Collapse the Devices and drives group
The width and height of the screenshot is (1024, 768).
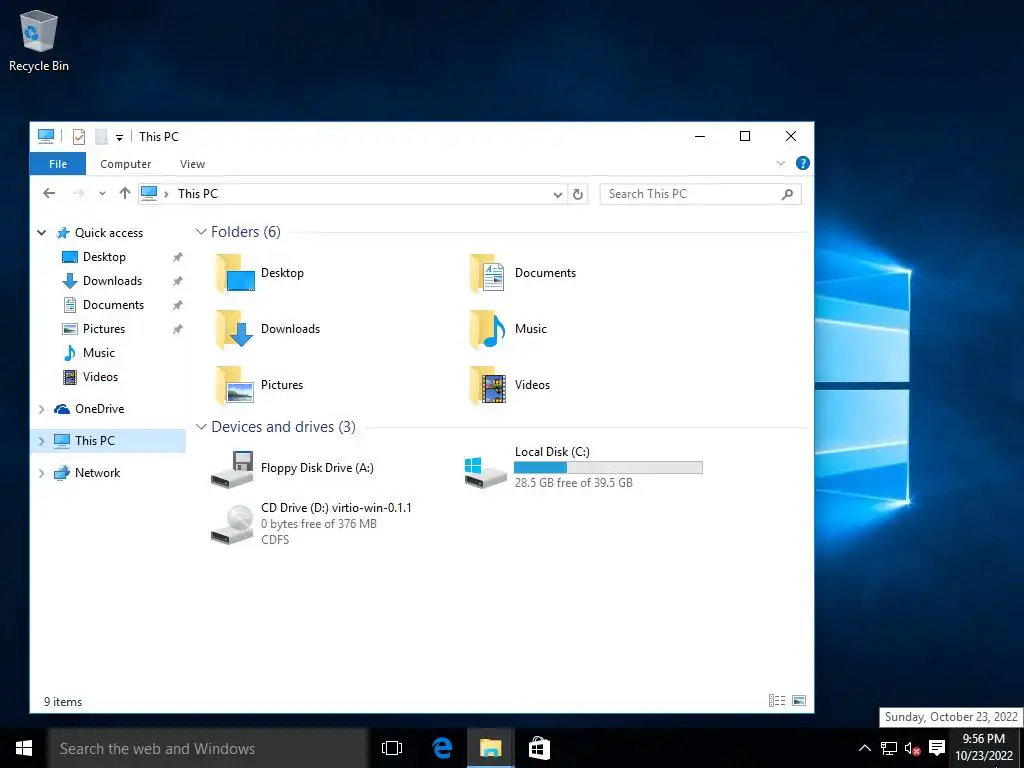(x=201, y=427)
